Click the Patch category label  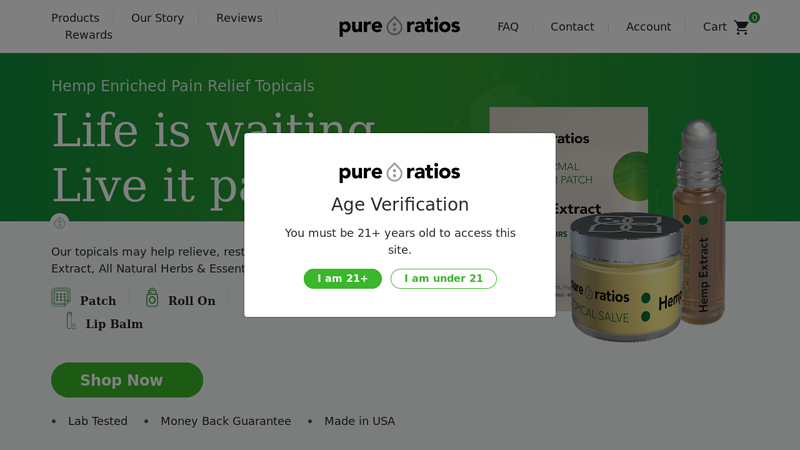98,301
